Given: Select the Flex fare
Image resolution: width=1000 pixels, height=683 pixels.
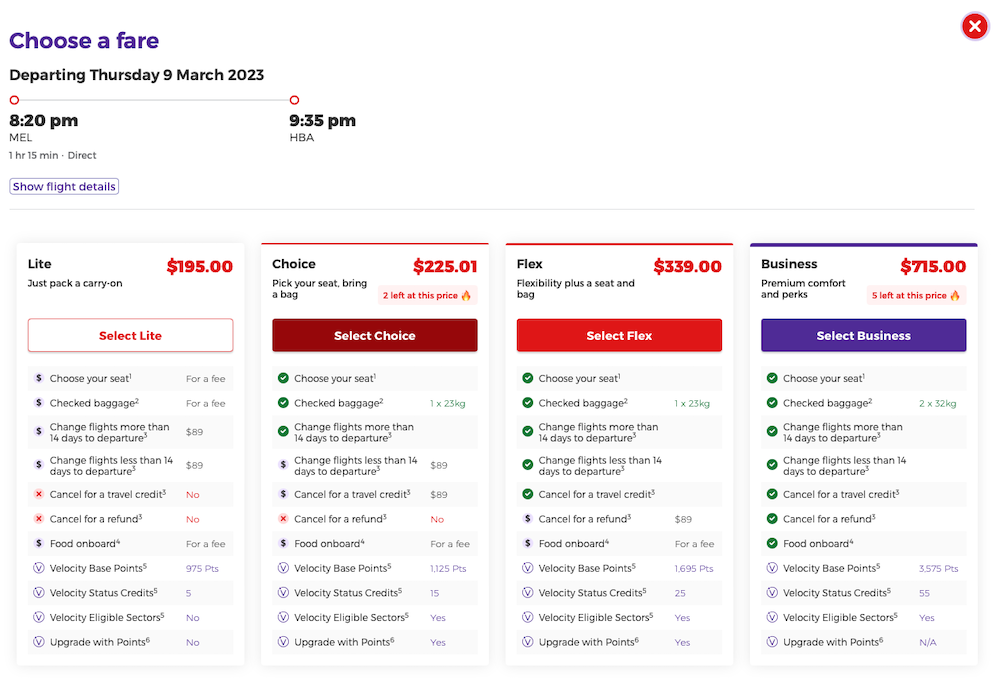Looking at the screenshot, I should pyautogui.click(x=618, y=335).
